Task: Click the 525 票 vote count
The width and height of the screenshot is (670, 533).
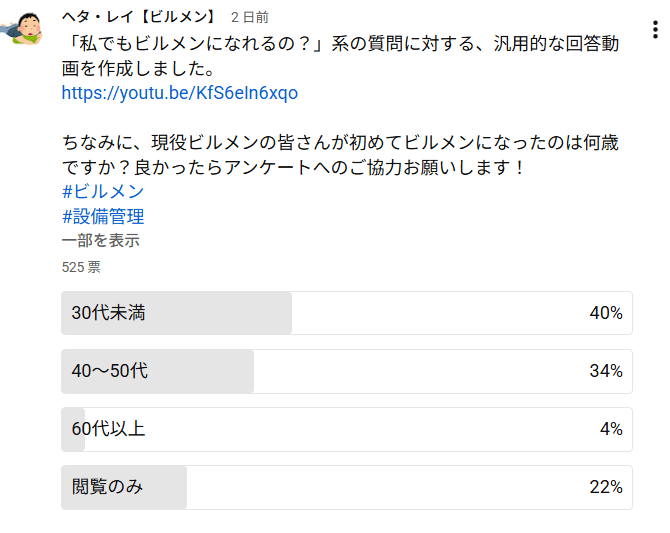Action: (81, 267)
